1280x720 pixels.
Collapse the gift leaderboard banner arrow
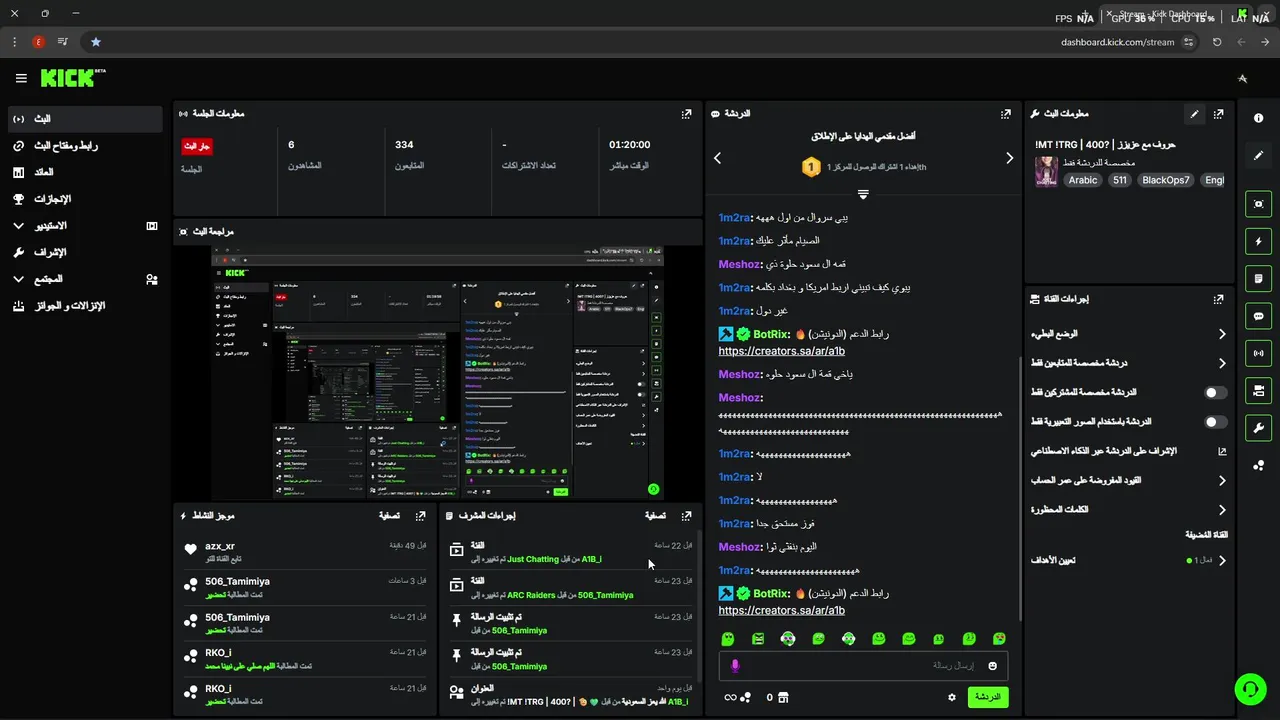pos(863,194)
